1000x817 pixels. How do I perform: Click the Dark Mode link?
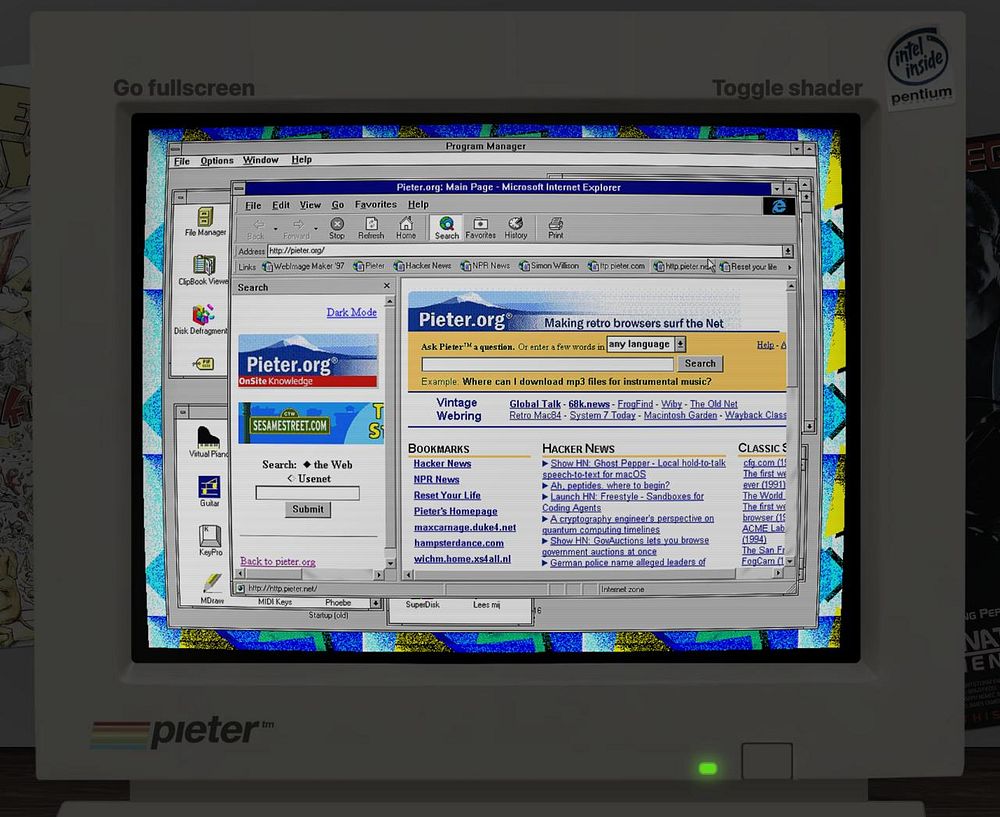click(x=351, y=313)
